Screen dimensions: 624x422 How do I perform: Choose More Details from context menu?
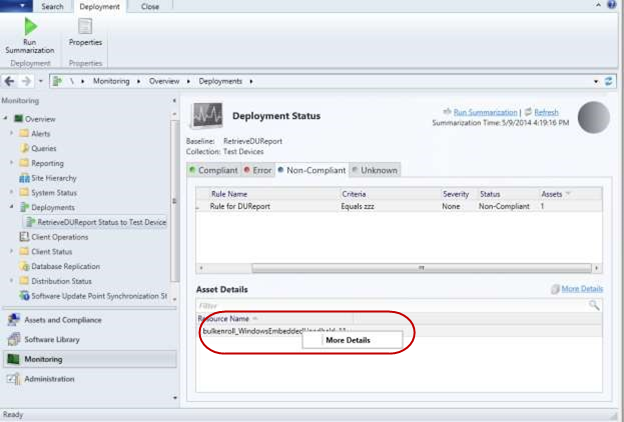pos(349,340)
